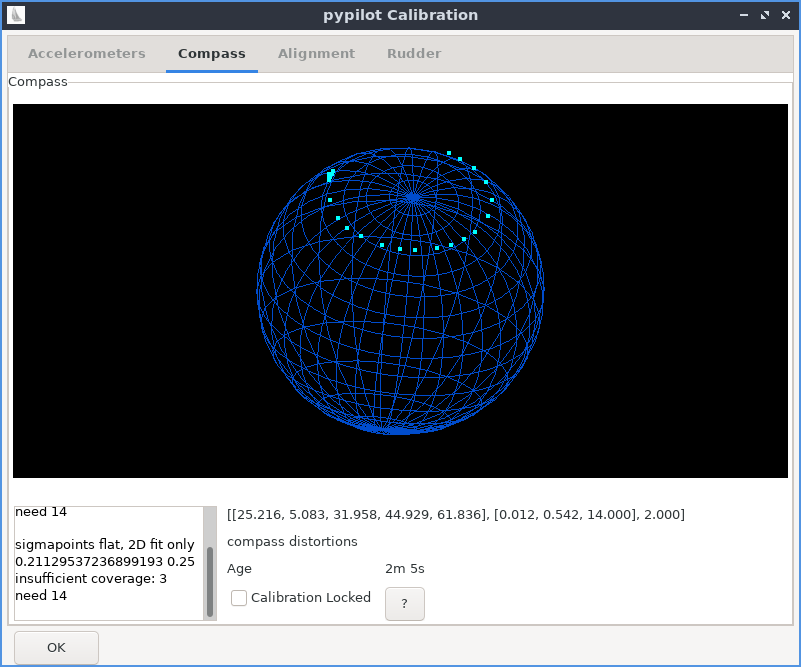Click the pypilot Calibration title bar
This screenshot has width=801, height=667.
tap(400, 15)
